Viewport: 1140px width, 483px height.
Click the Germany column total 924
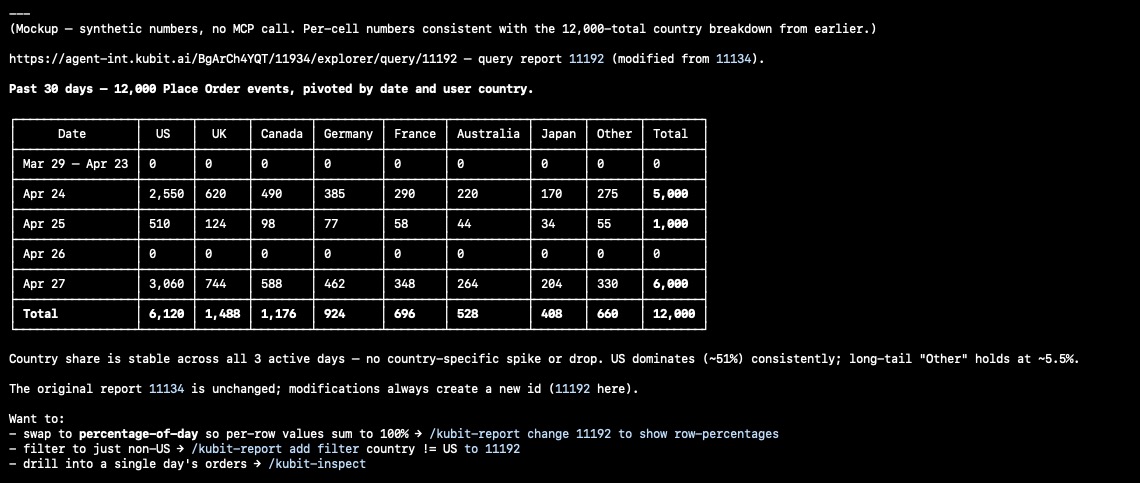point(334,314)
